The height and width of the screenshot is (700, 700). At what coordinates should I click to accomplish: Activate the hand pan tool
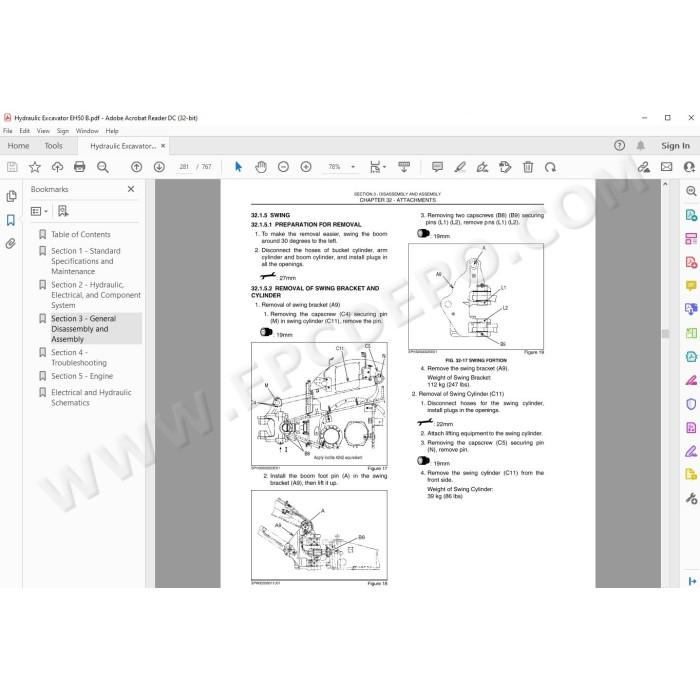[261, 167]
